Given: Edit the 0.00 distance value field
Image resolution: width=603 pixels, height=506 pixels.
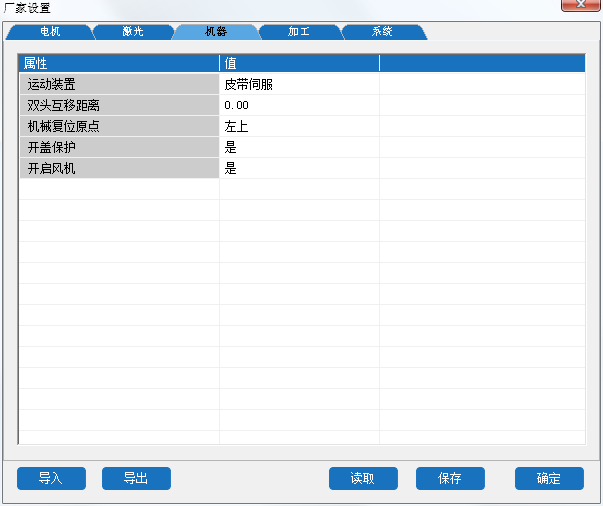Looking at the screenshot, I should 298,106.
